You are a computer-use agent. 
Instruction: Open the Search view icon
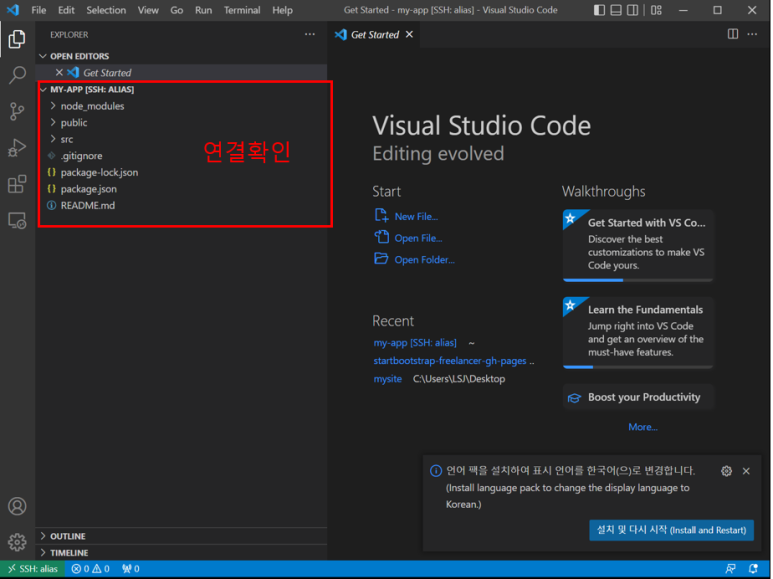pos(17,75)
